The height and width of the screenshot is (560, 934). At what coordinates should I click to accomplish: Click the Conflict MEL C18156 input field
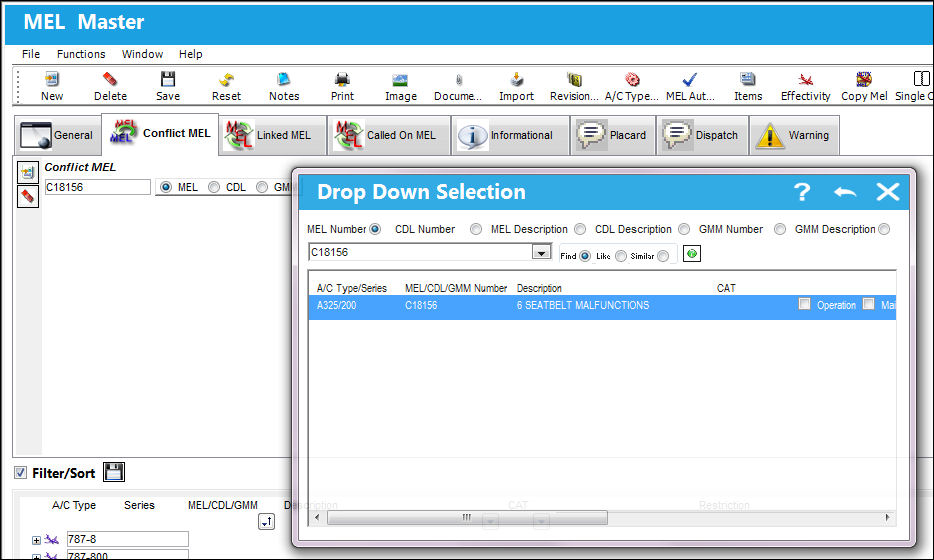[x=98, y=187]
